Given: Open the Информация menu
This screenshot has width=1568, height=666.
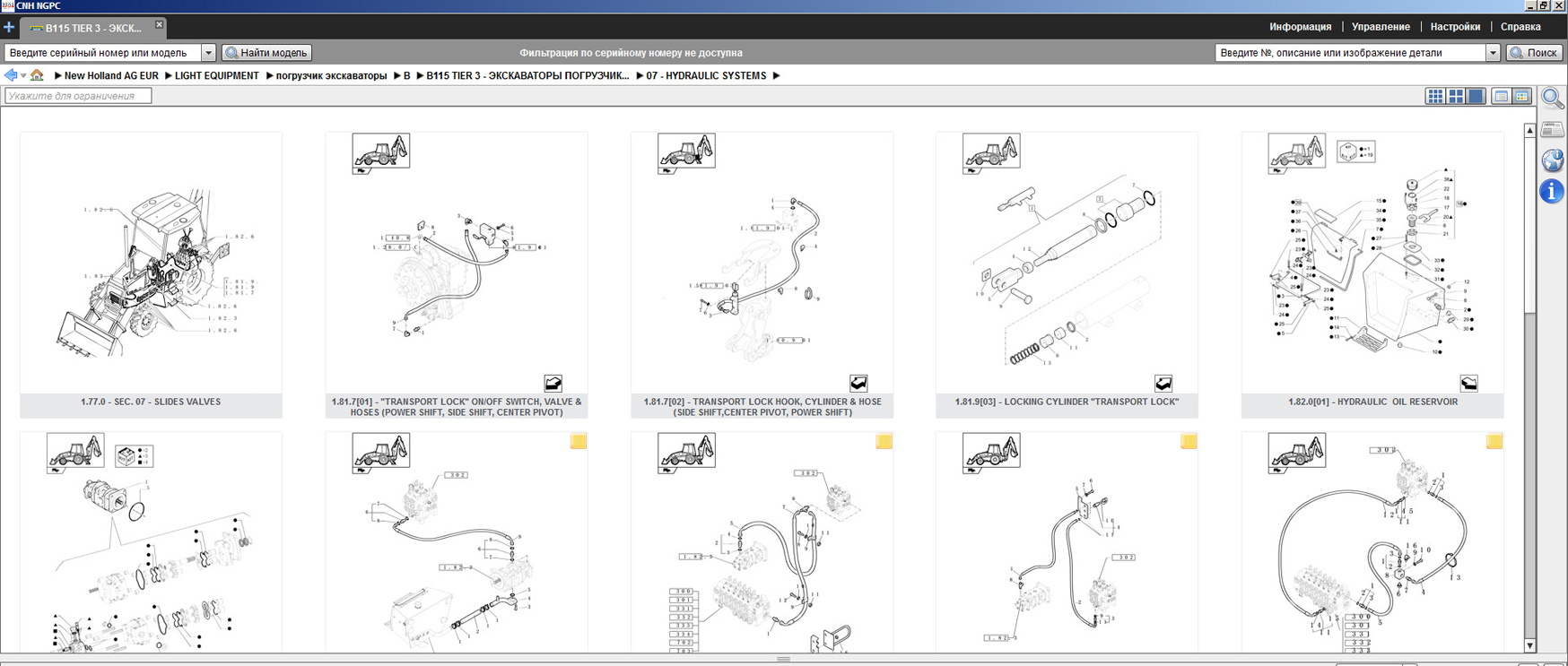Looking at the screenshot, I should (x=1300, y=27).
